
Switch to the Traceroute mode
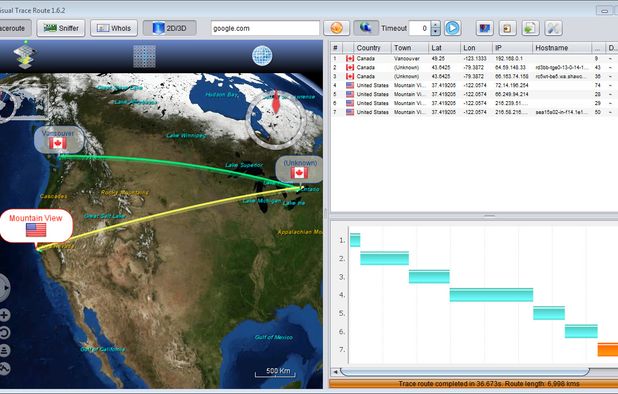pyautogui.click(x=15, y=28)
